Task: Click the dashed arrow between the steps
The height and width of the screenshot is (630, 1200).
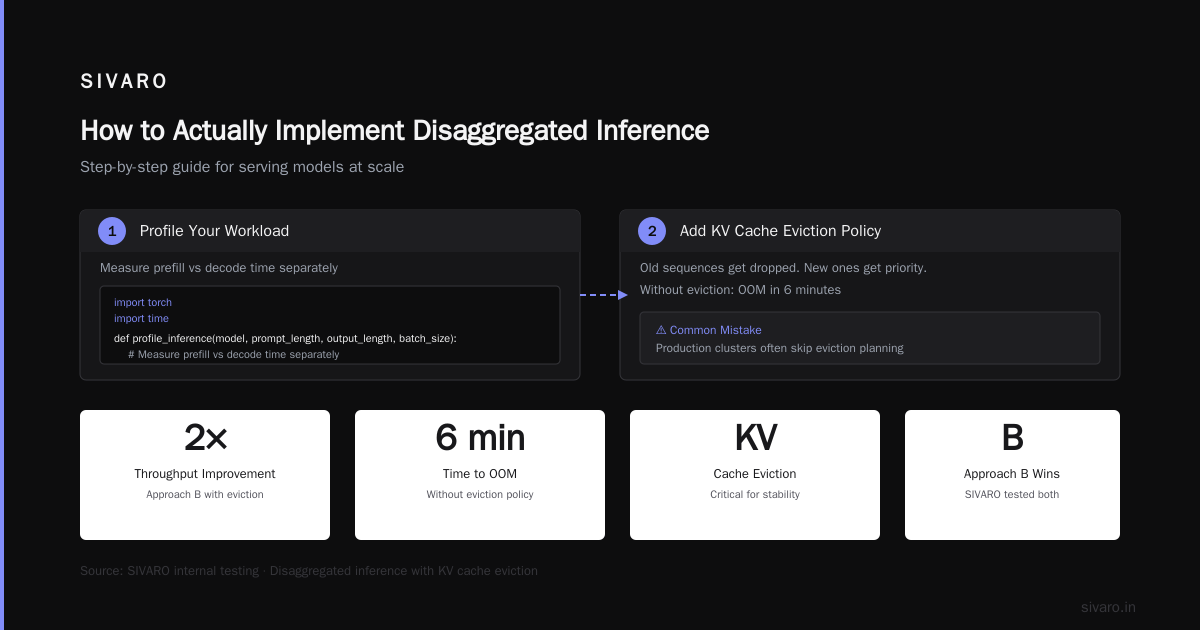Action: click(x=604, y=295)
